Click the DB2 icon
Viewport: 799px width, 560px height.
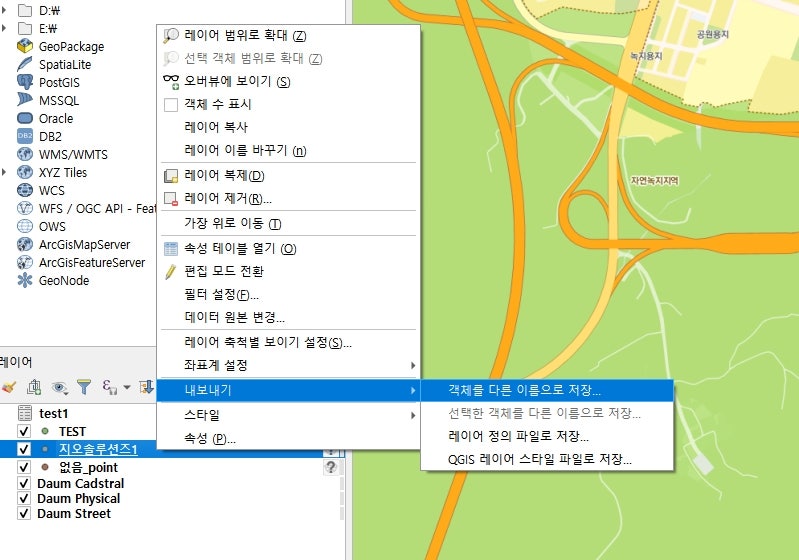click(24, 136)
